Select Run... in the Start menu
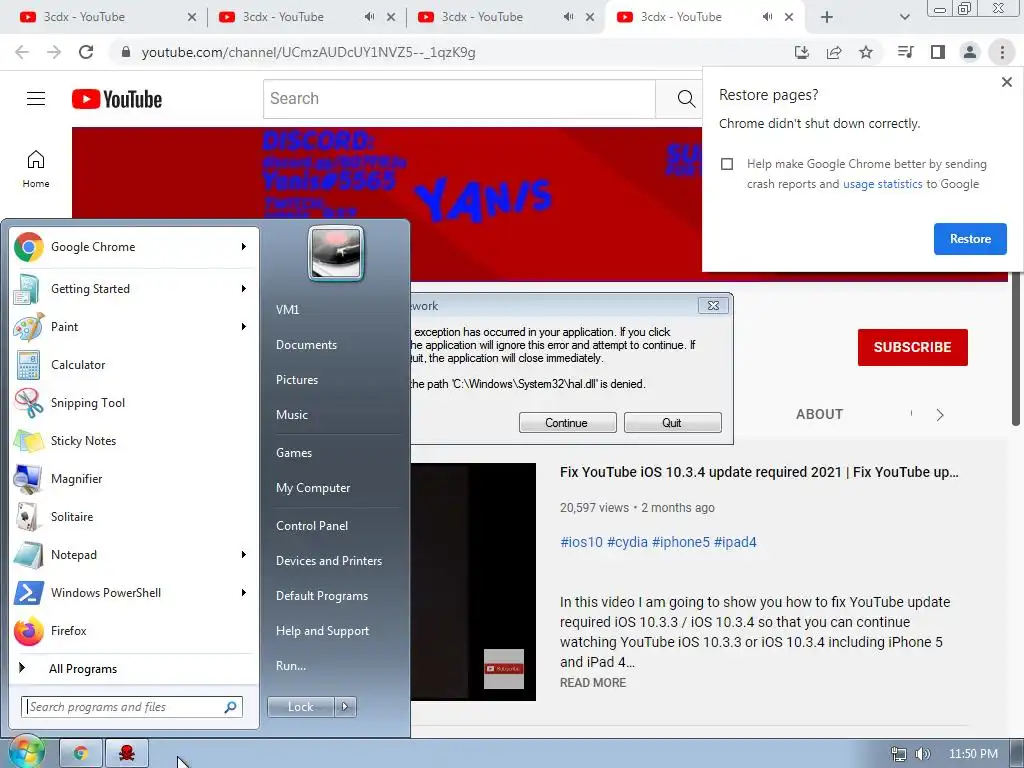Image resolution: width=1024 pixels, height=768 pixels. coord(291,666)
